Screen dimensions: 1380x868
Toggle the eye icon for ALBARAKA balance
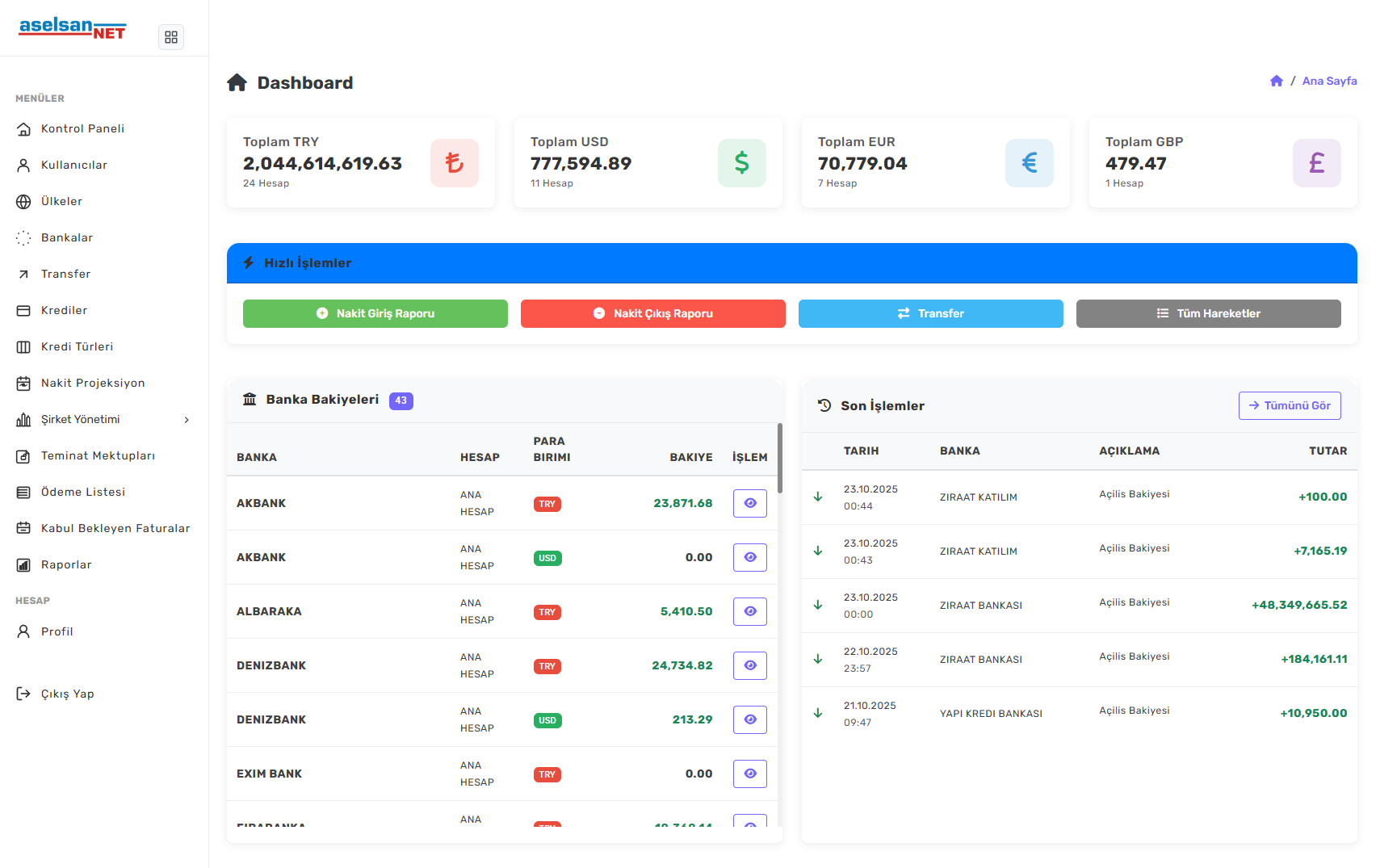[749, 611]
